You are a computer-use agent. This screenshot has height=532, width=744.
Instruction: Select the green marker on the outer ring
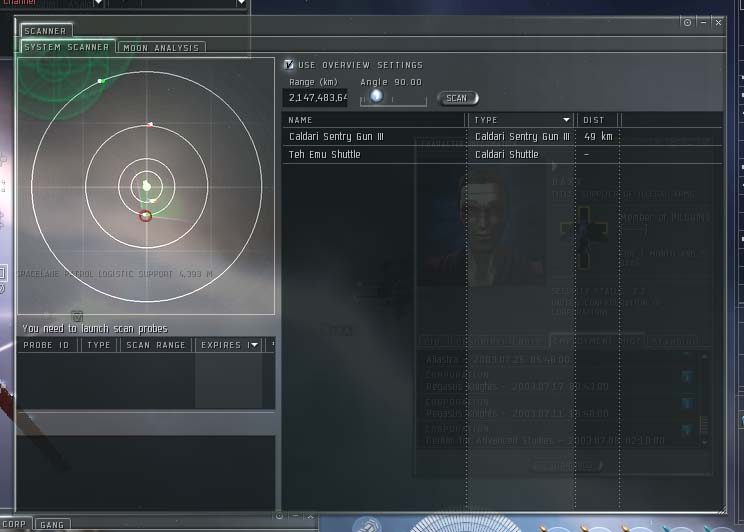(x=100, y=80)
